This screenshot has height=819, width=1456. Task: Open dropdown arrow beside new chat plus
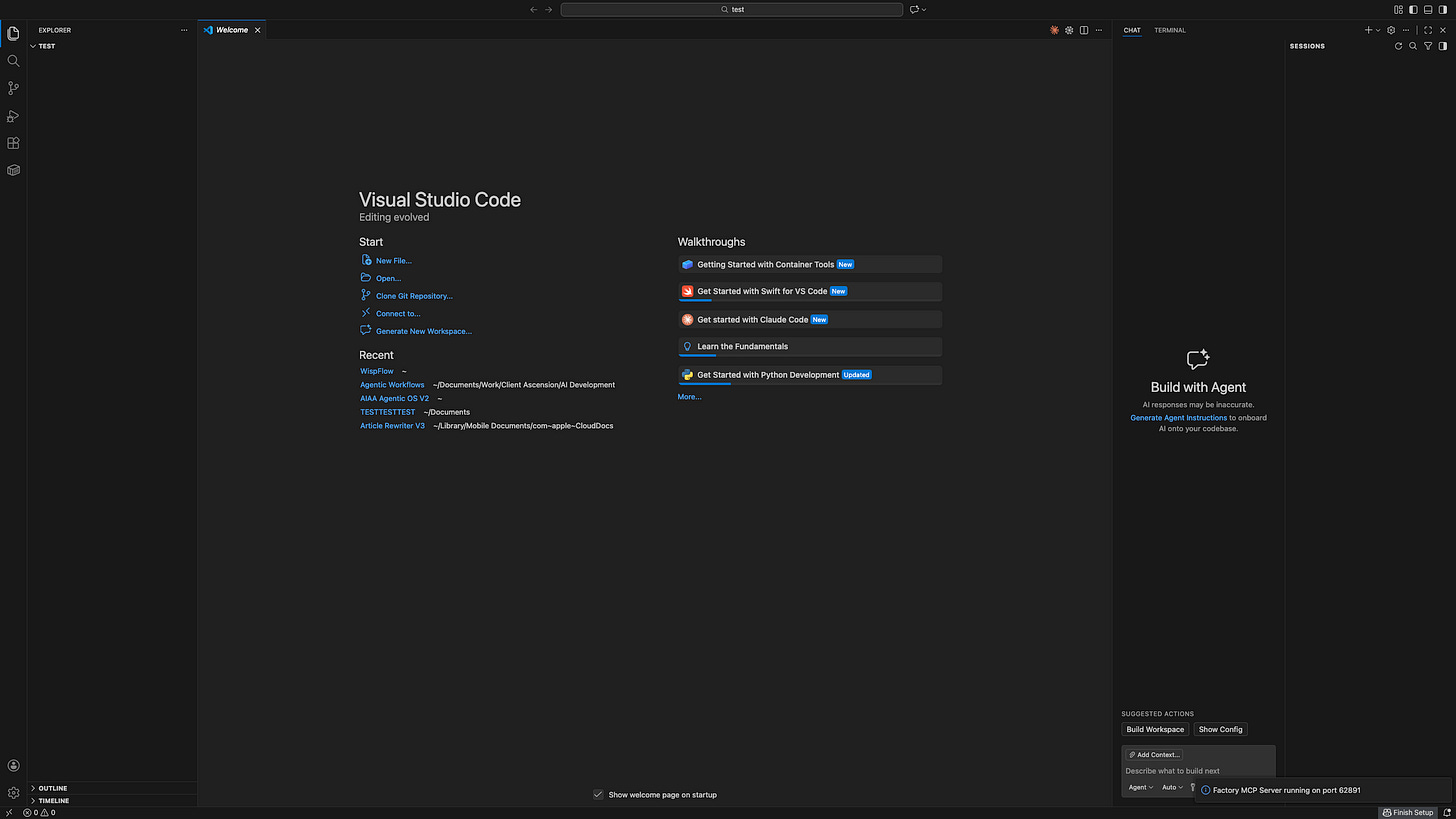(1378, 30)
